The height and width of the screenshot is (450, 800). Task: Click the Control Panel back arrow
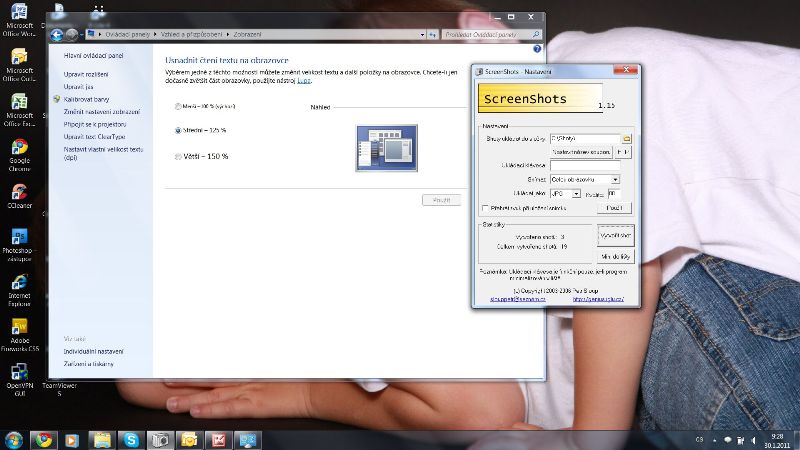pos(57,35)
